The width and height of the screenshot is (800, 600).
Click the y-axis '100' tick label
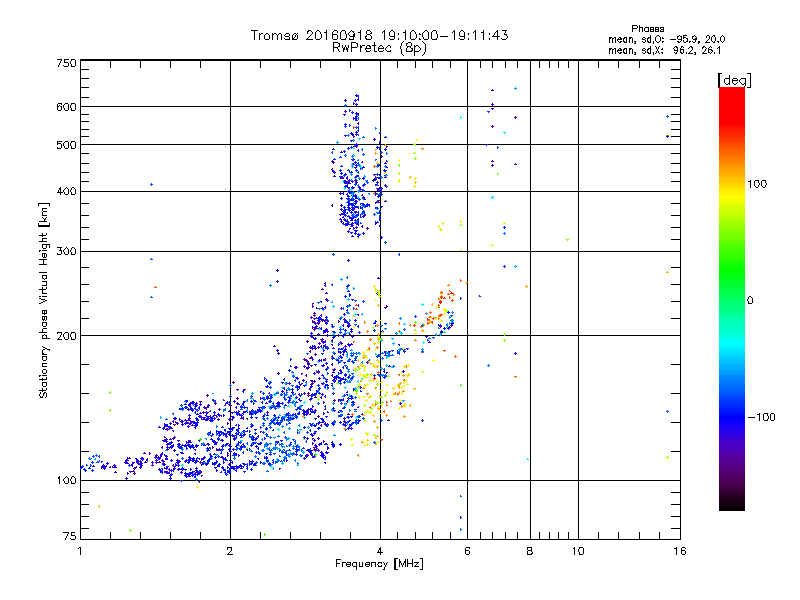coord(66,481)
